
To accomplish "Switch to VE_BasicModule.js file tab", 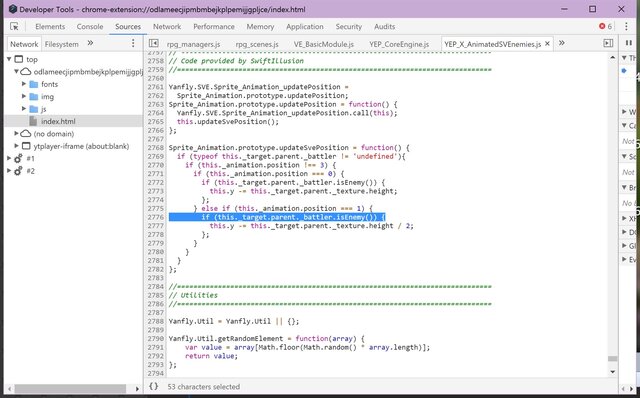I will tap(324, 44).
